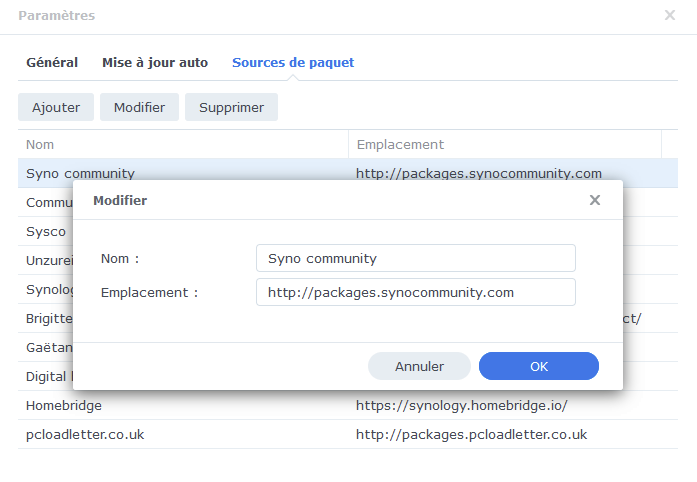Click the Emplacement column header
The height and width of the screenshot is (482, 697).
[x=505, y=144]
